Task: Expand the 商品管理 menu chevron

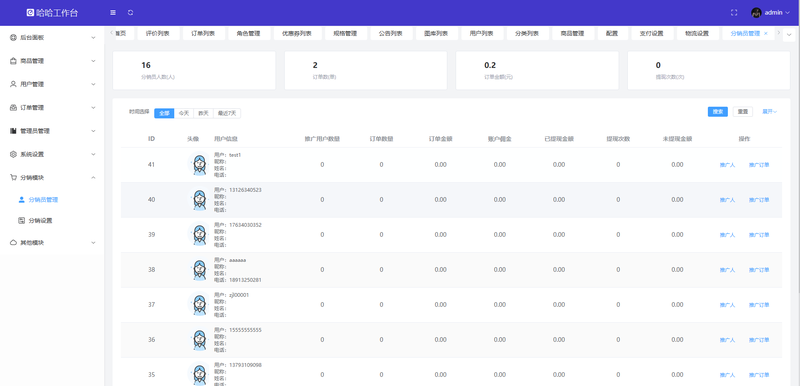Action: (93, 61)
